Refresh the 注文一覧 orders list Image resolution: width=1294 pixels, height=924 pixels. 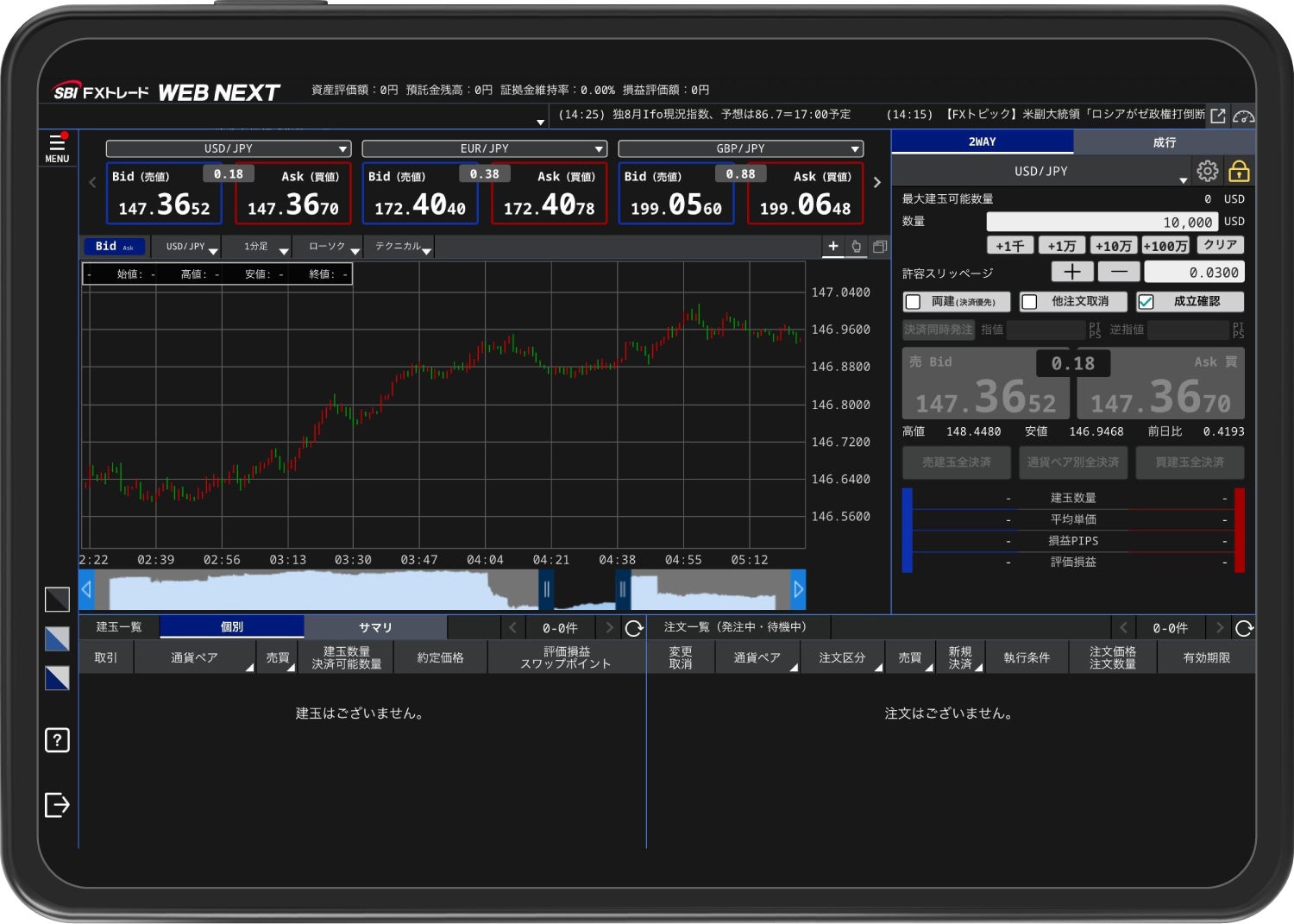coord(1244,628)
